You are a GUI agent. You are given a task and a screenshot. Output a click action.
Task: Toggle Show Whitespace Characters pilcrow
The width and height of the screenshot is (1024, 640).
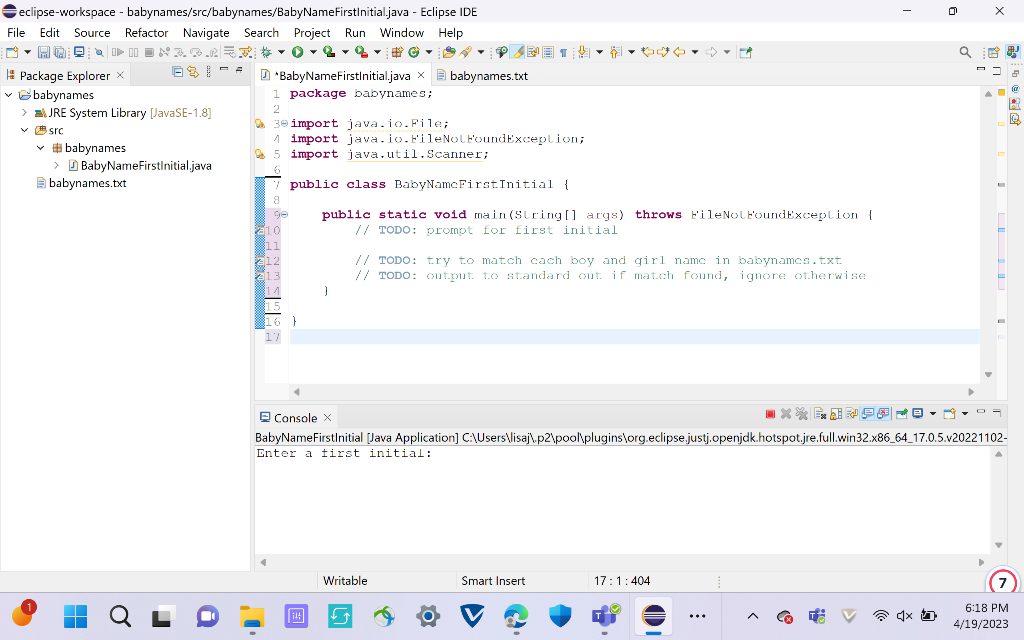[563, 53]
